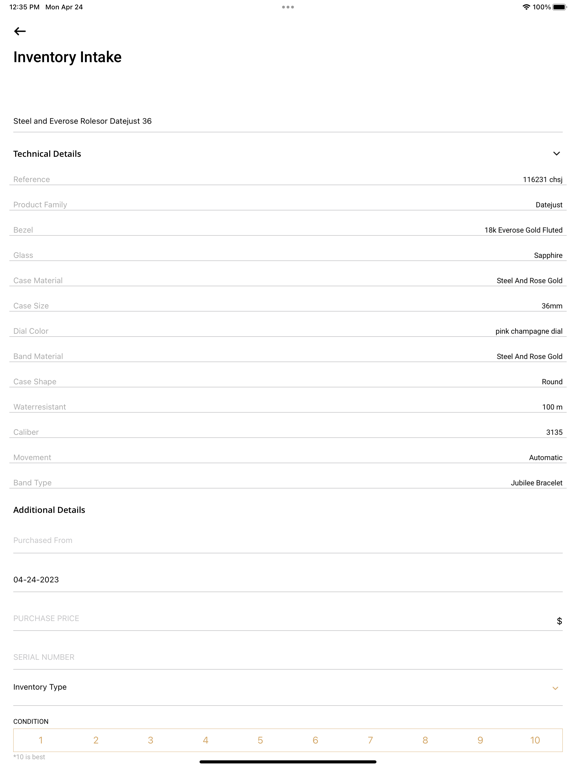The height and width of the screenshot is (768, 576).
Task: Open the 04-24-2023 purchase date field
Action: (x=288, y=580)
